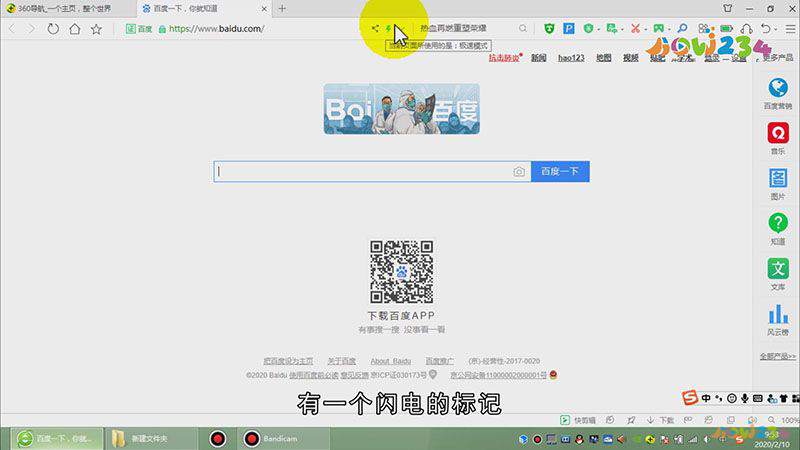Open the About Baidu footer link
The height and width of the screenshot is (450, 800).
[391, 361]
